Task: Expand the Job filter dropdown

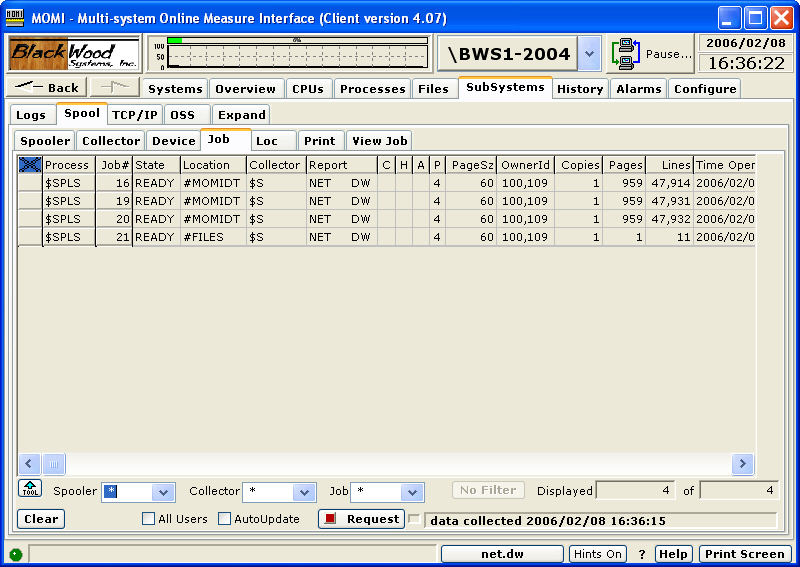Action: [x=412, y=492]
